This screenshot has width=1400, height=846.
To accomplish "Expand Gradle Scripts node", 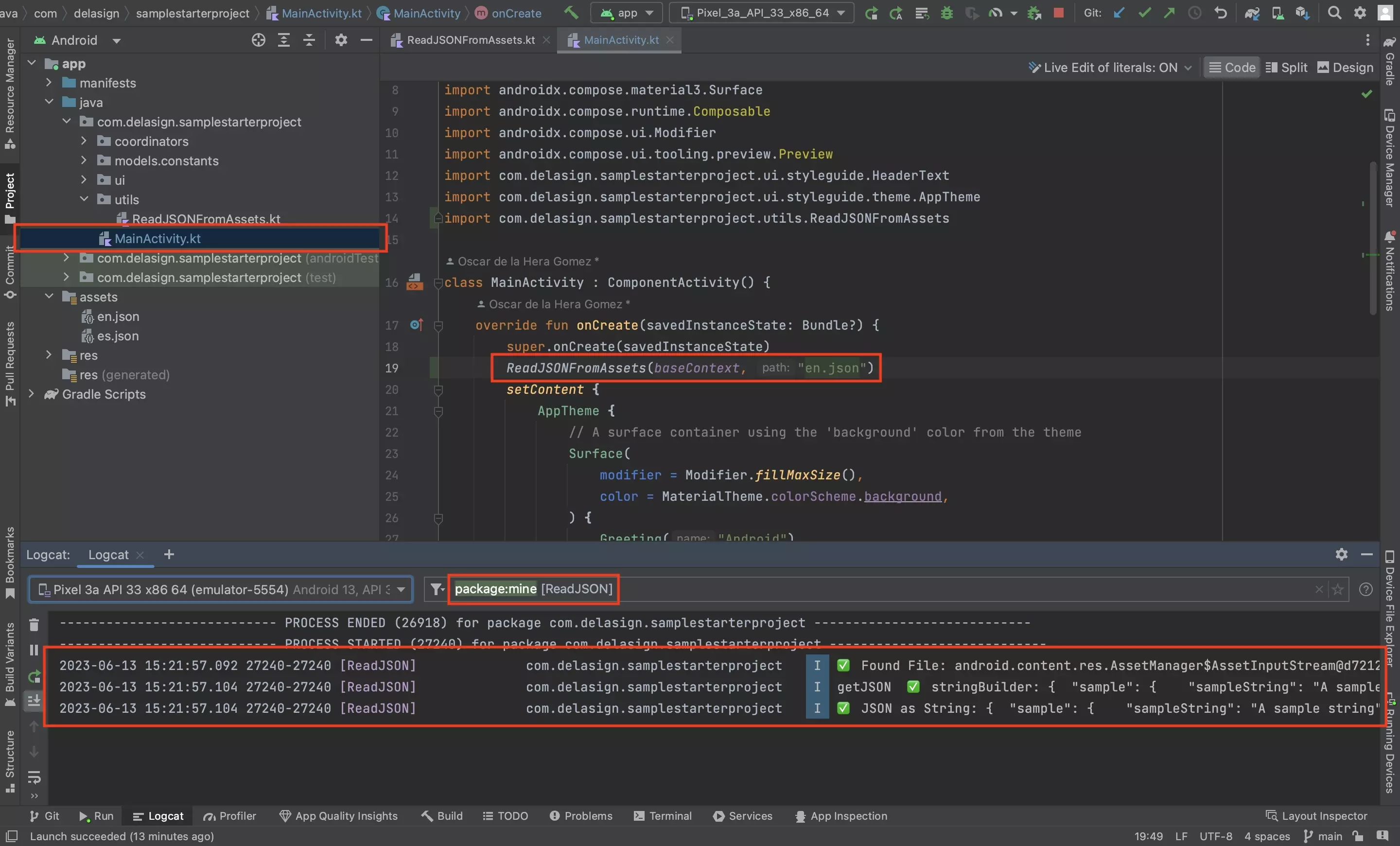I will point(31,394).
